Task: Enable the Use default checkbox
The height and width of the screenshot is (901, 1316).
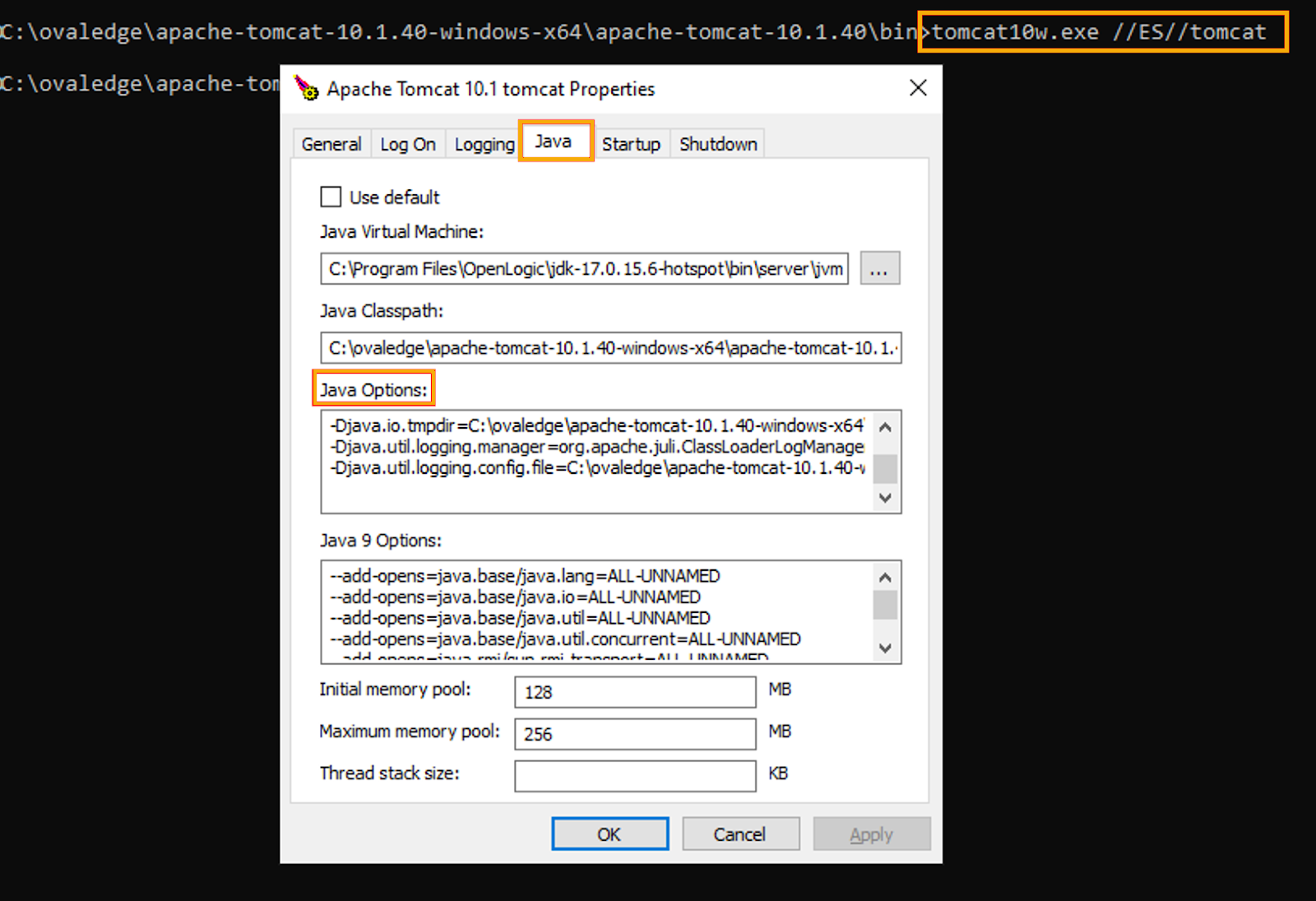Action: 331,197
